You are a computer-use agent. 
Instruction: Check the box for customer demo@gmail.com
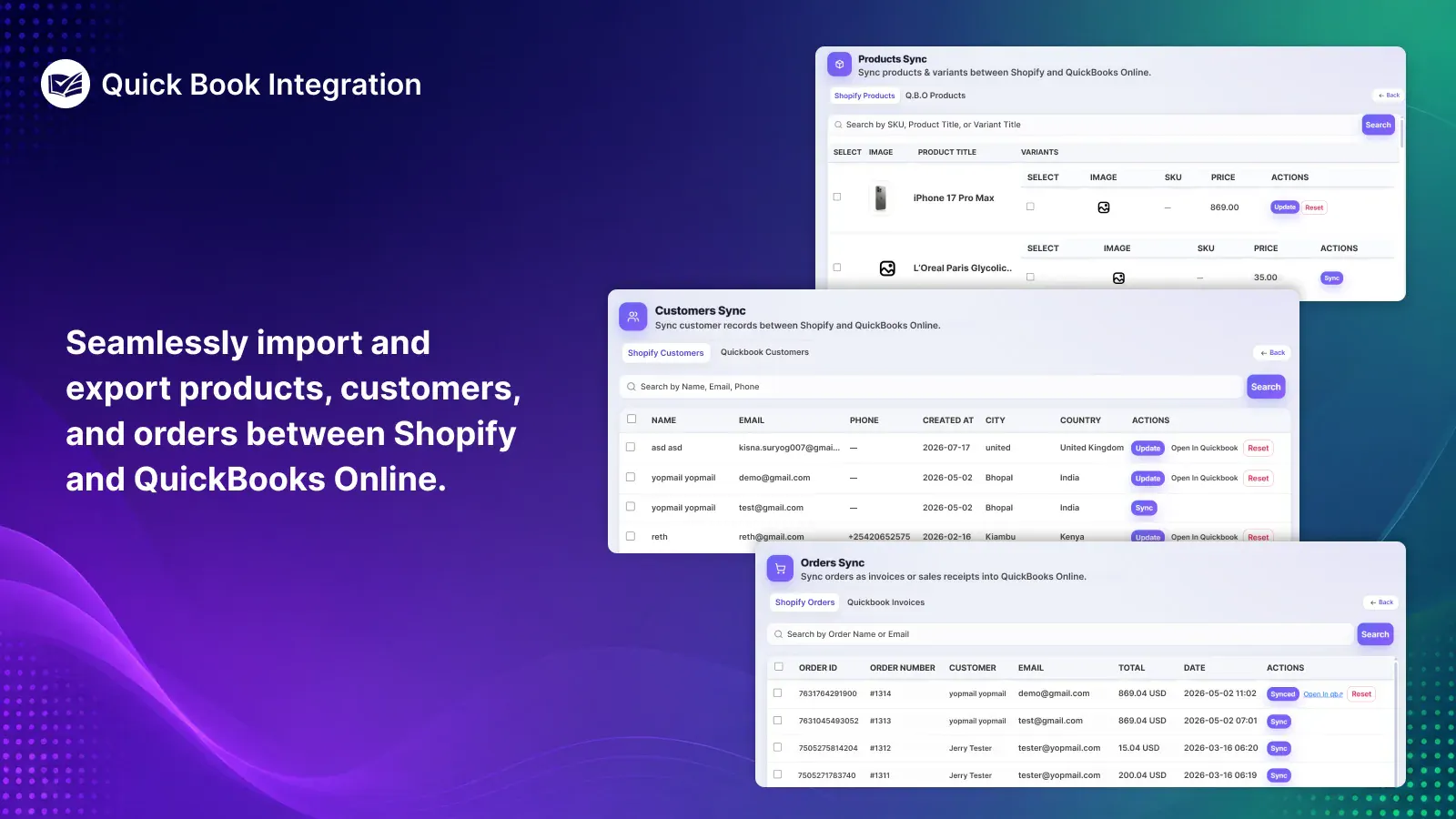click(x=631, y=477)
